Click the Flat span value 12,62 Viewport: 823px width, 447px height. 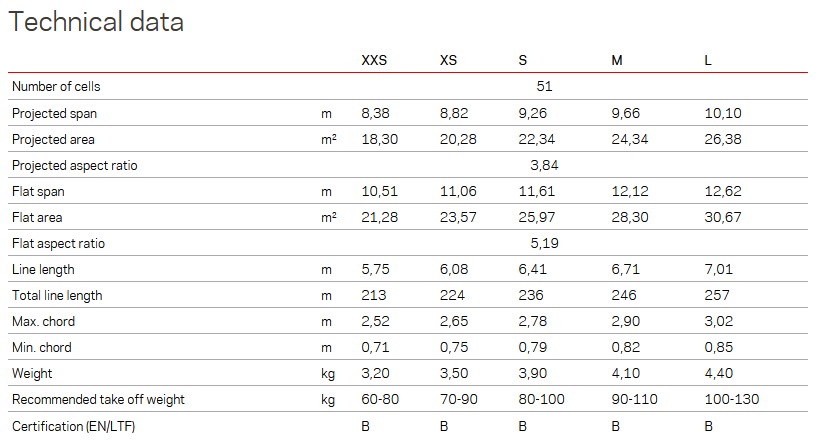(x=723, y=191)
